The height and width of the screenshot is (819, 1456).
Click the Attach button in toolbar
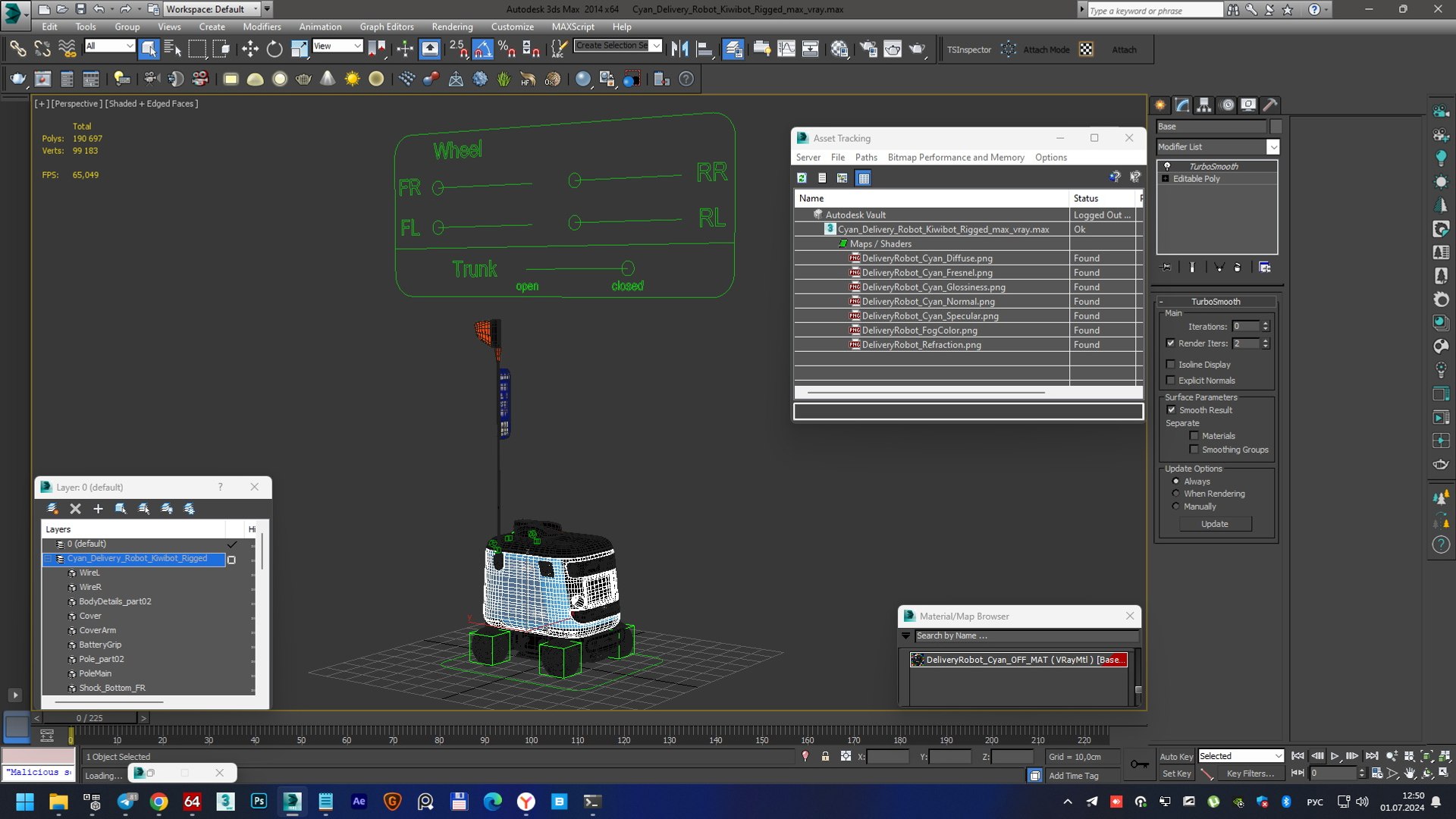[x=1124, y=50]
